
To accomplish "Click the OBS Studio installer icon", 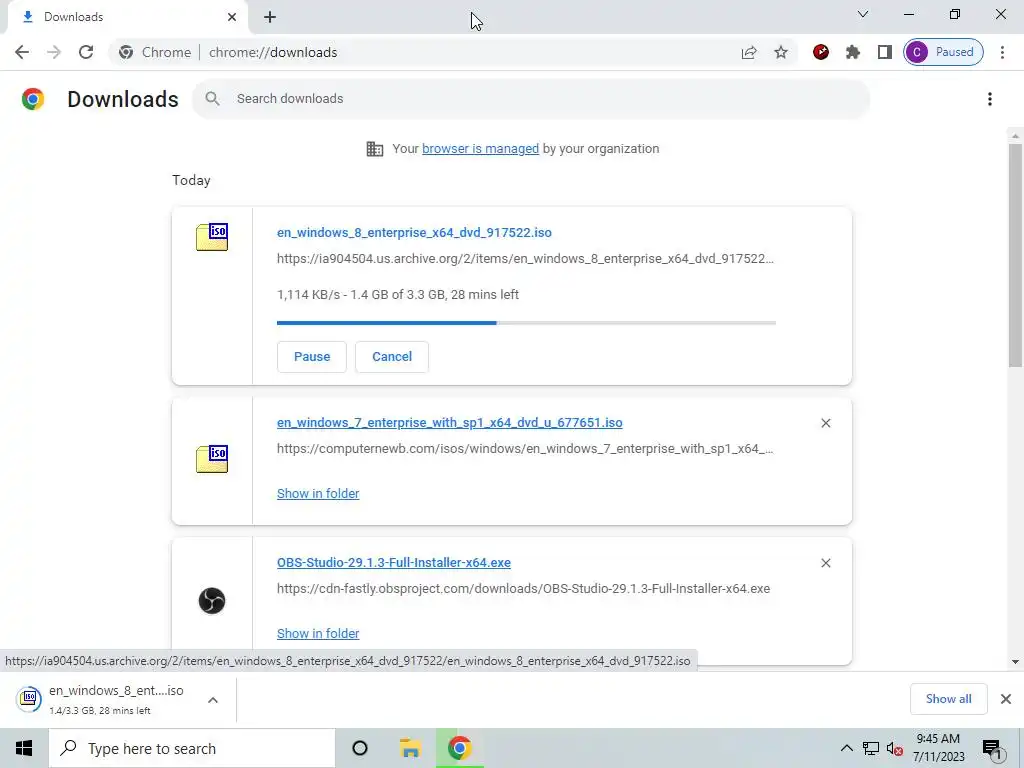I will tap(212, 601).
